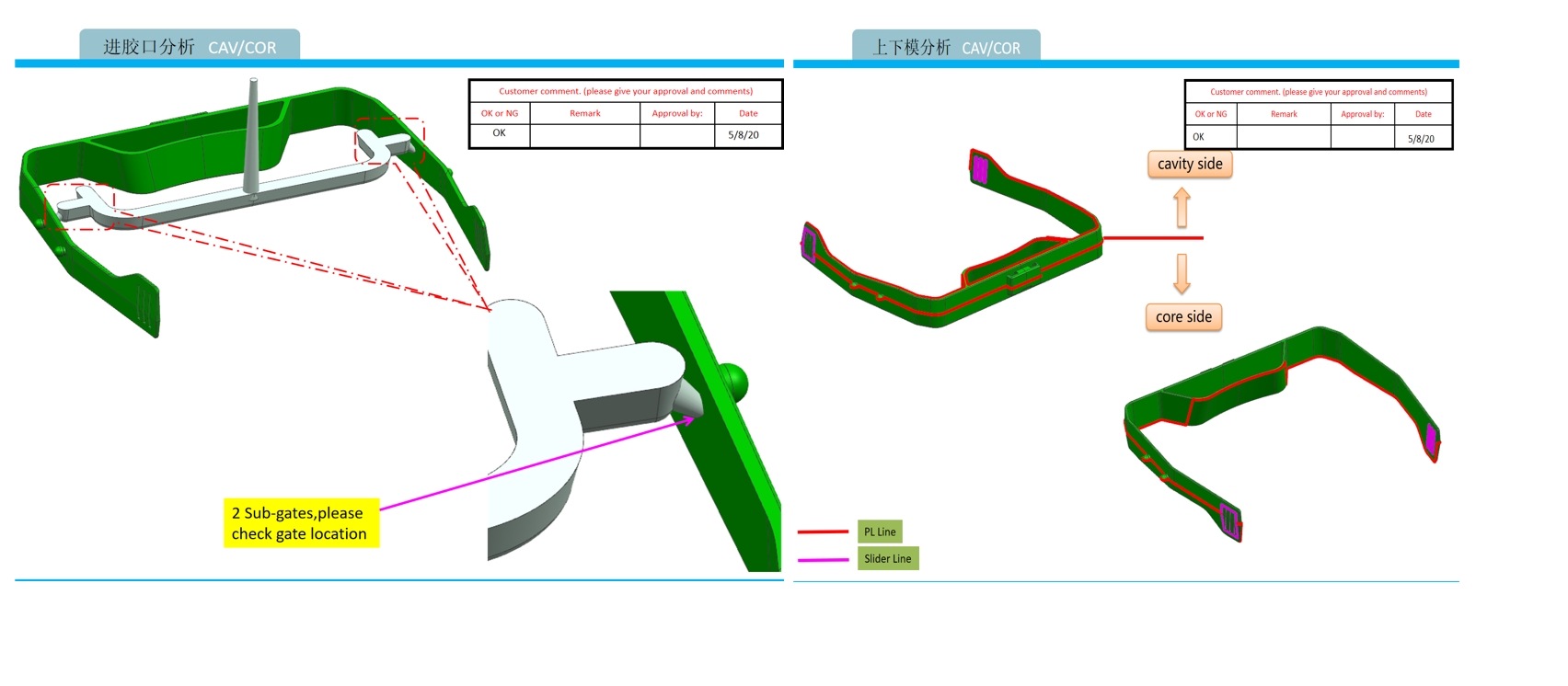Click the yellow 2 Sub-gates note
The height and width of the screenshot is (686, 1568).
(x=301, y=523)
